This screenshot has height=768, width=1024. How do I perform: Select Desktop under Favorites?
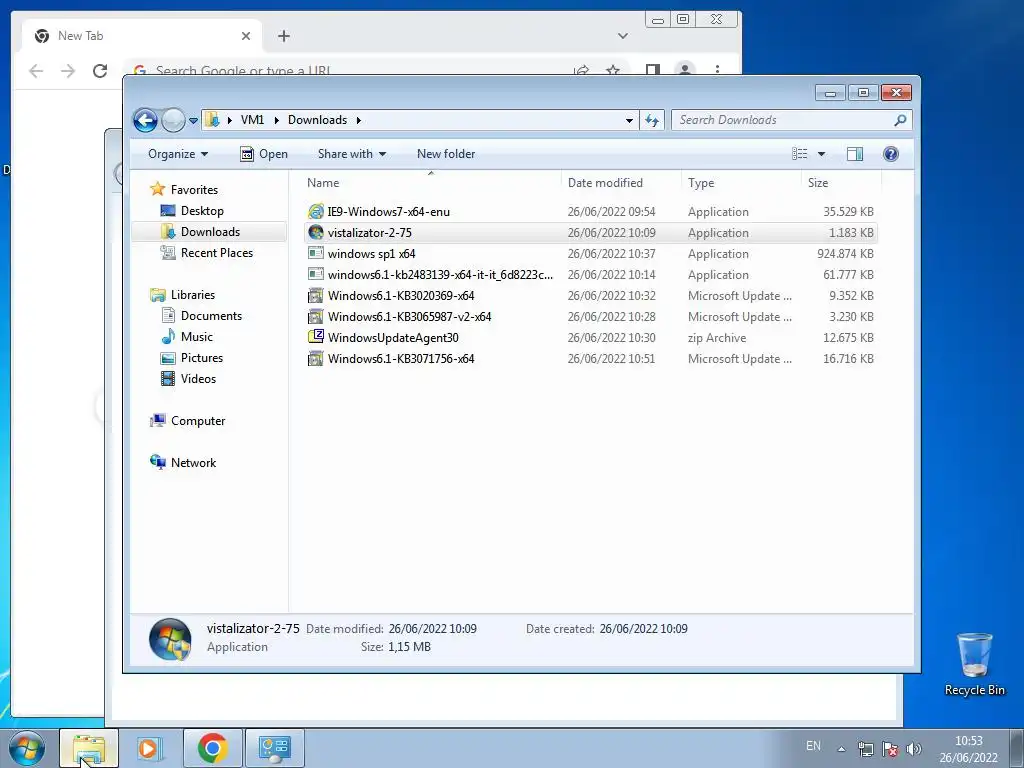(202, 211)
